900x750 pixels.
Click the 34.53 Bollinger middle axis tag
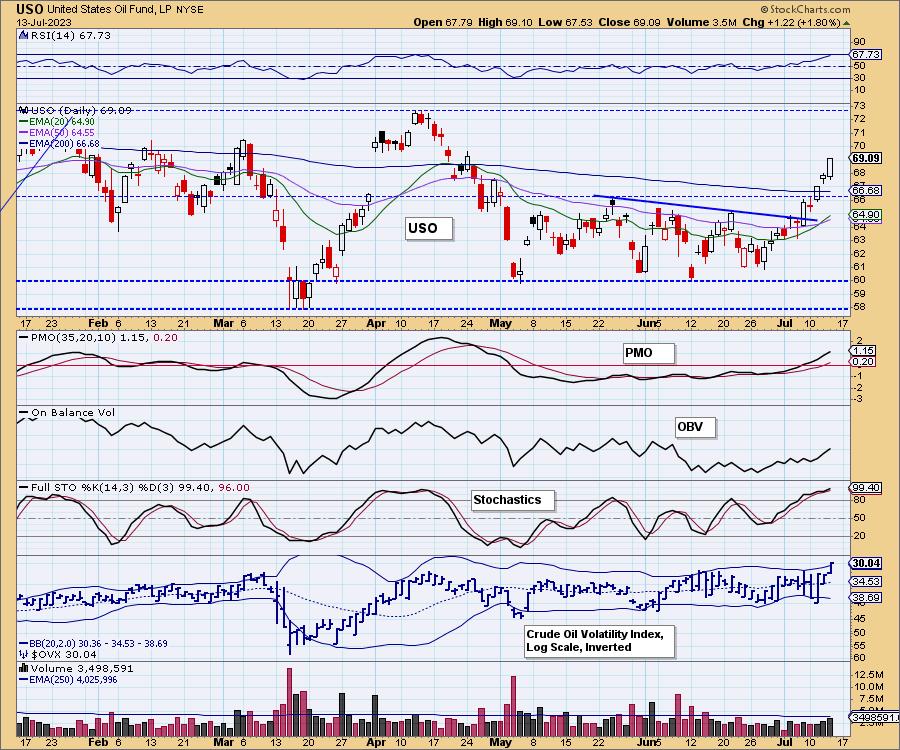pyautogui.click(x=866, y=581)
